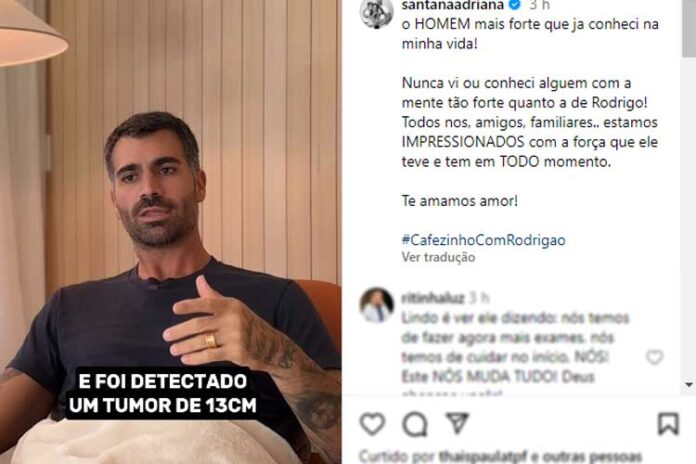Like ritinhaluz's comment heart
This screenshot has width=696, height=464.
(x=654, y=357)
